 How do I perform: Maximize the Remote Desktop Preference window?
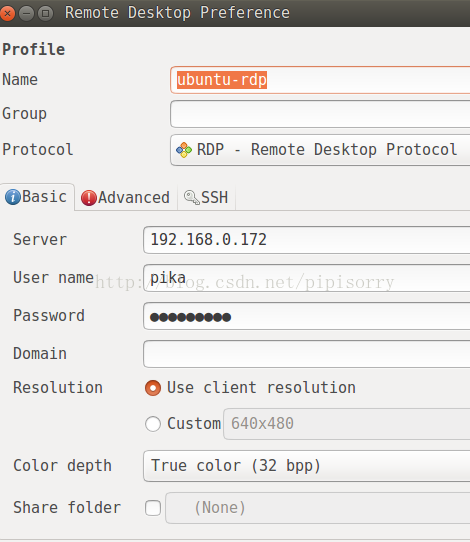tap(45, 13)
